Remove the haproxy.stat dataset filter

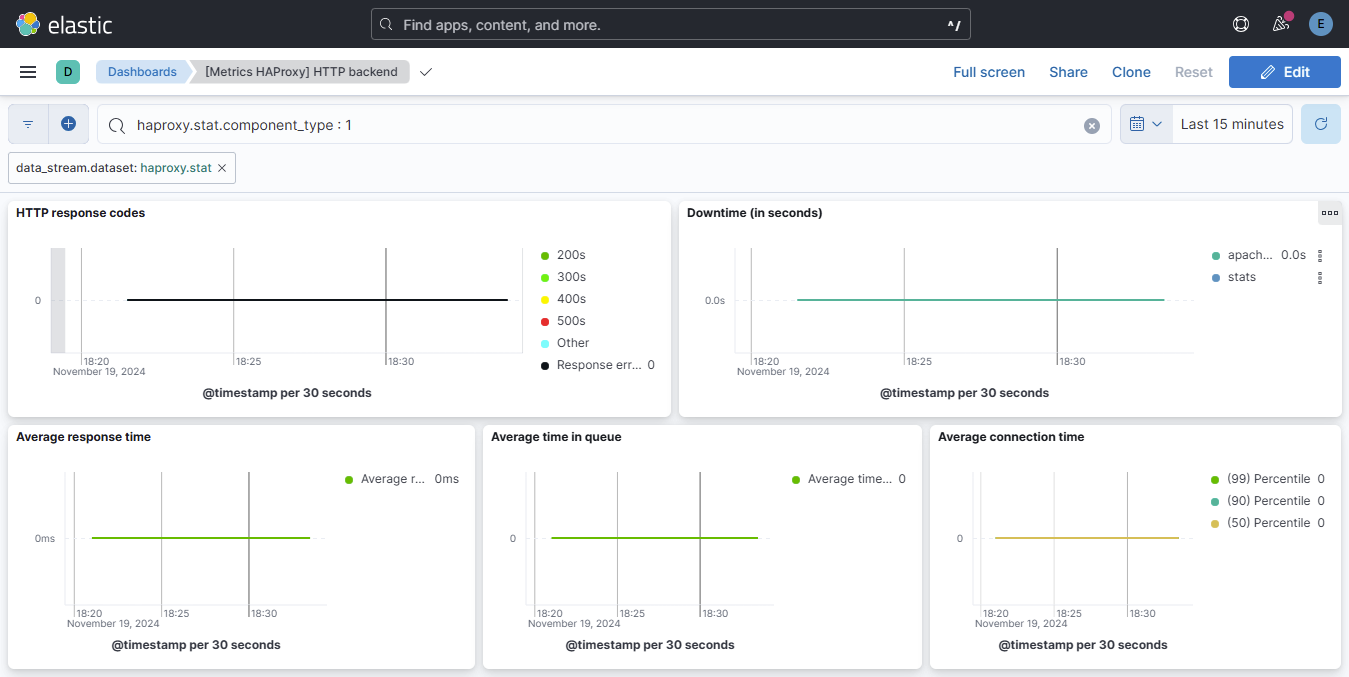(x=222, y=168)
